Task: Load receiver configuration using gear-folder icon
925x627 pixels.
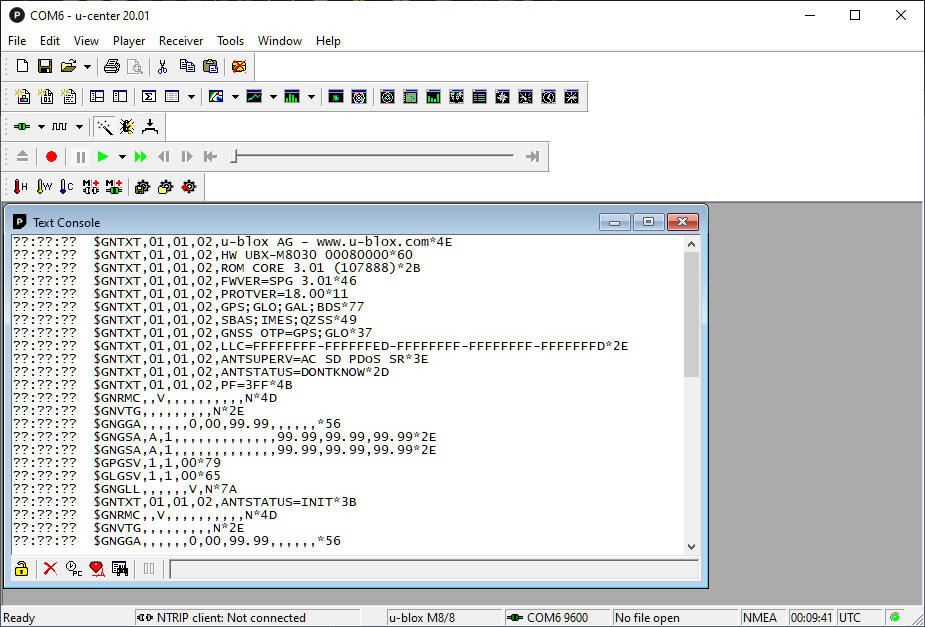Action: point(166,187)
